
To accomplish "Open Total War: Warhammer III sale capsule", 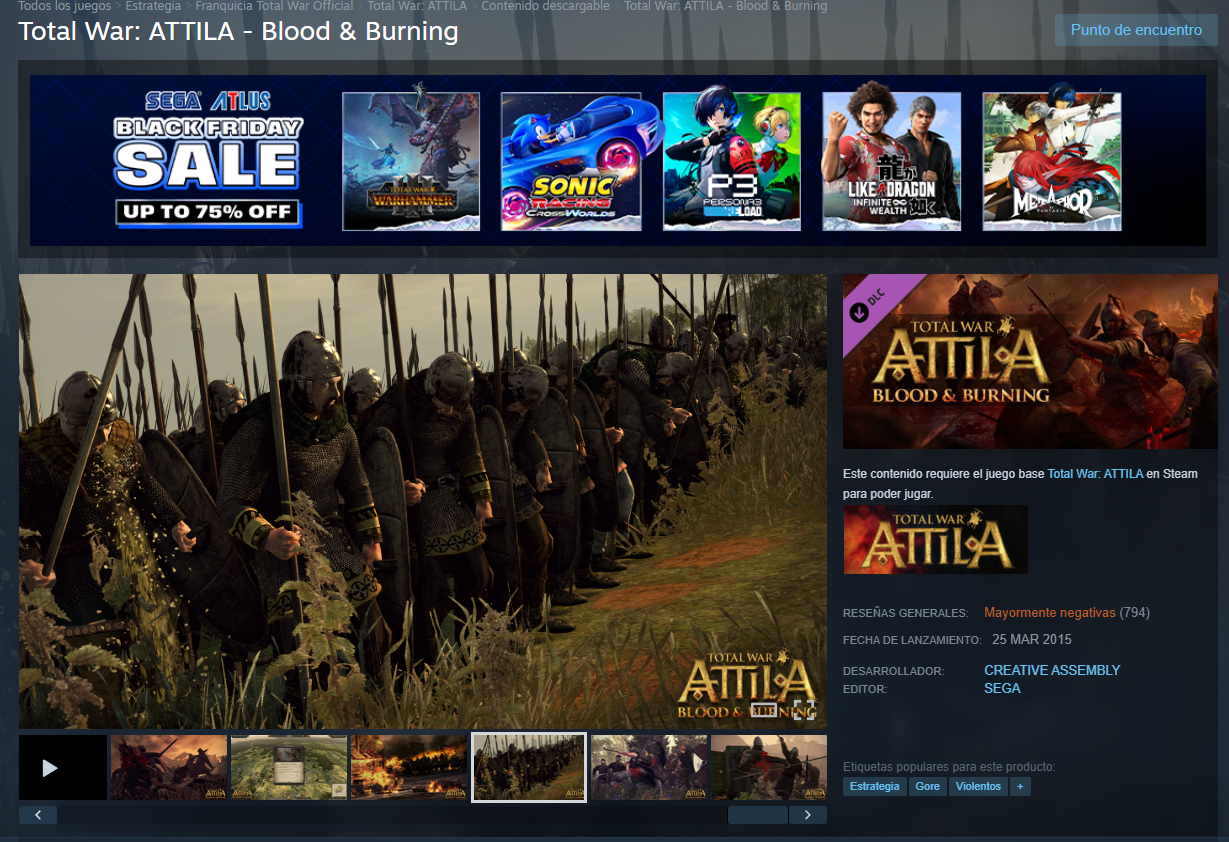I will coord(411,162).
